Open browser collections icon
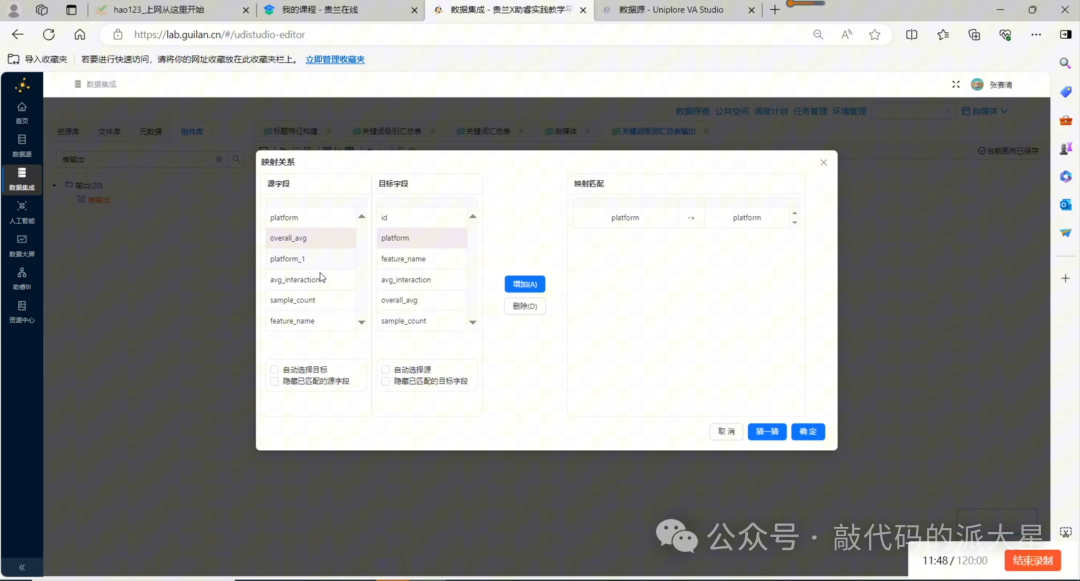This screenshot has height=581, width=1080. click(974, 34)
